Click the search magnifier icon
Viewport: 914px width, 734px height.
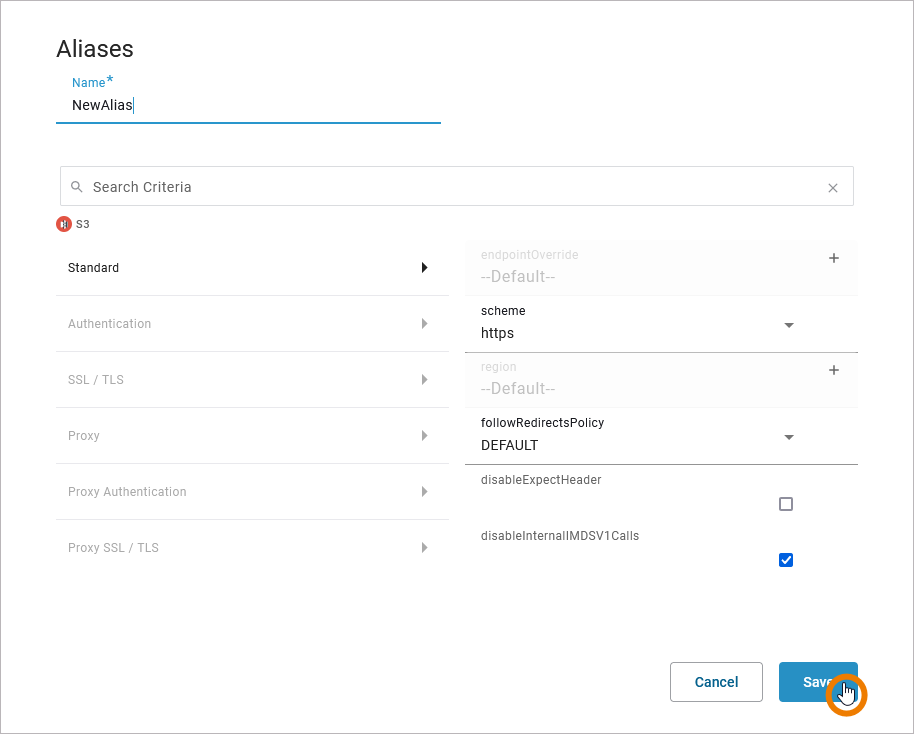77,187
